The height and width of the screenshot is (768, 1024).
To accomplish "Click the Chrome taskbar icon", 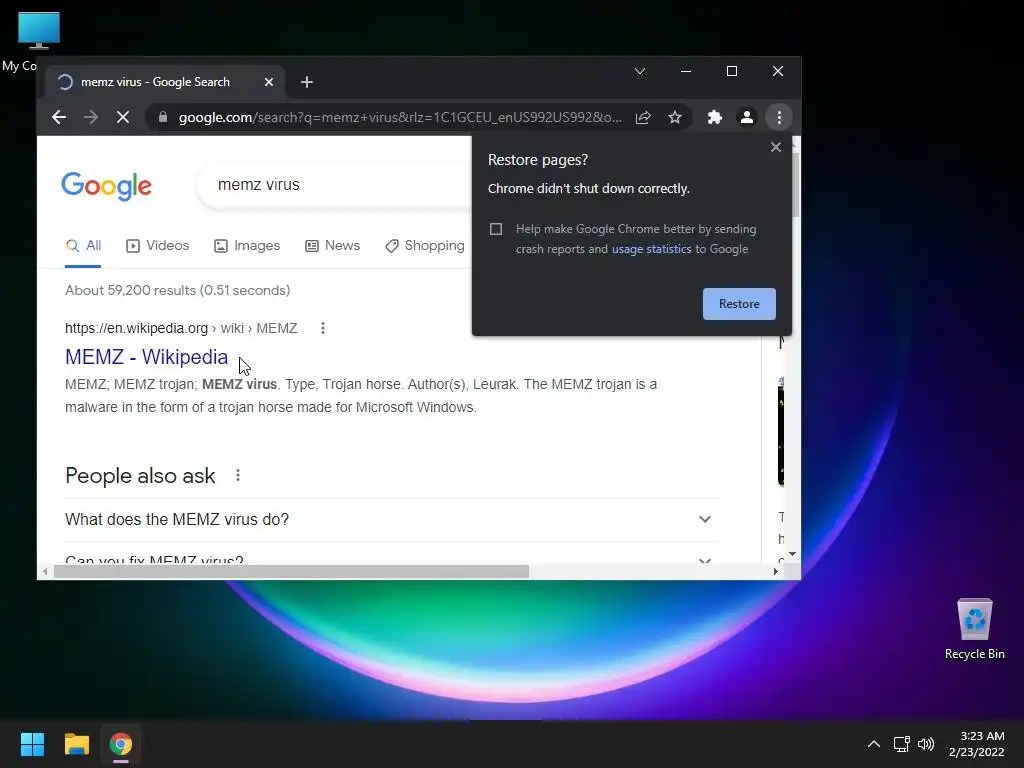I will pyautogui.click(x=121, y=744).
